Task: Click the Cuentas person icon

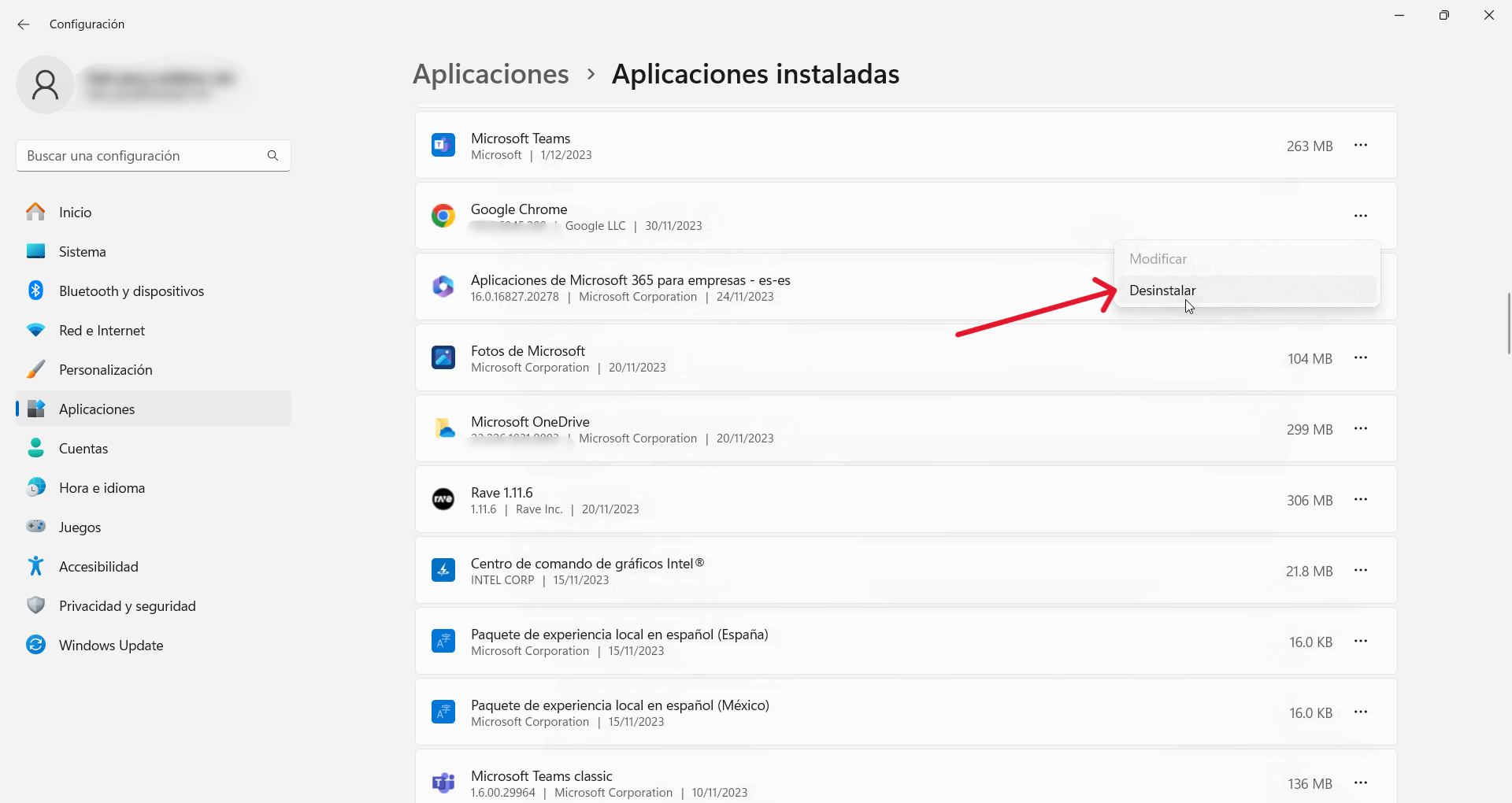Action: tap(35, 448)
